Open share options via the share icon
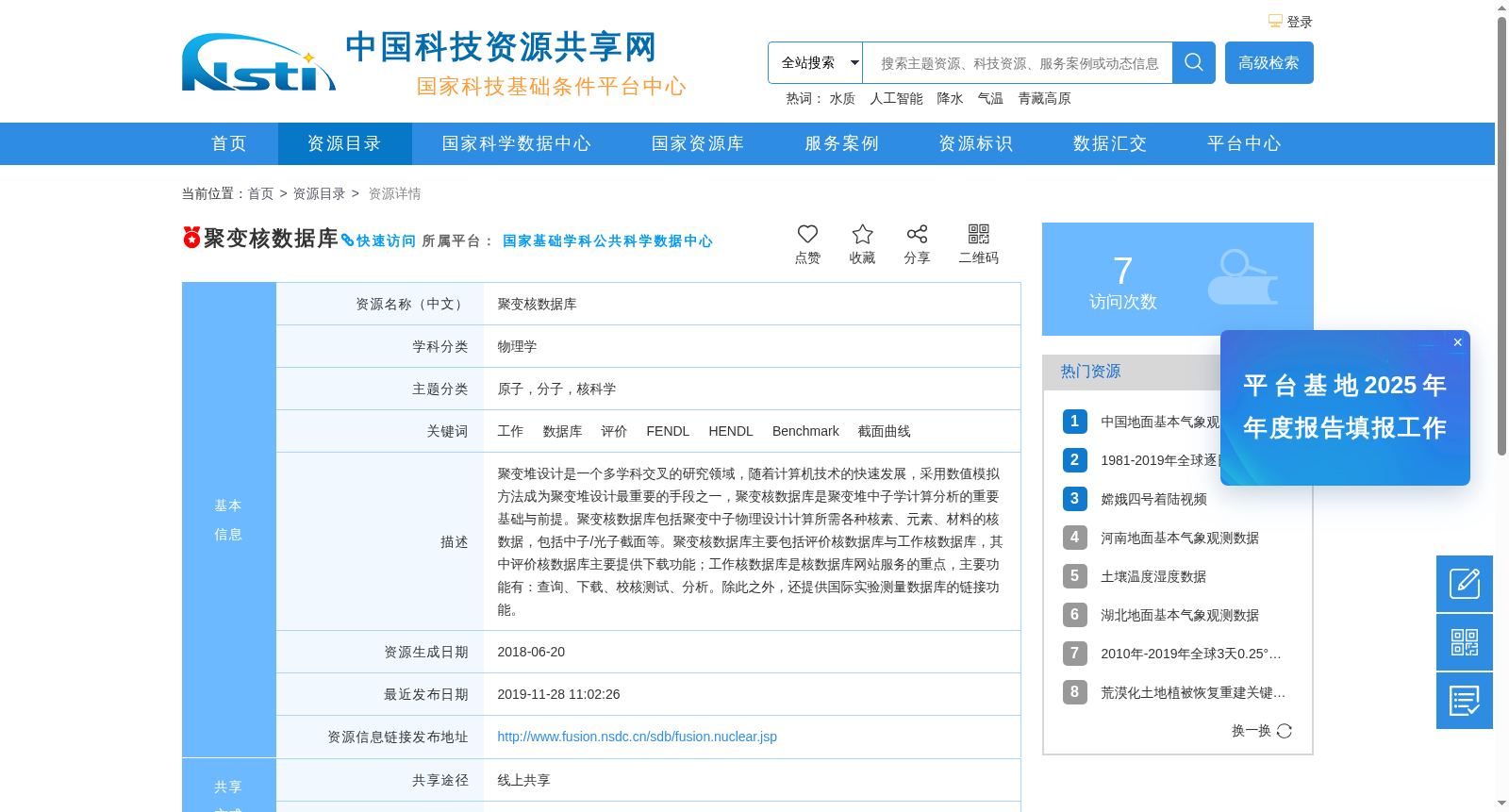The image size is (1509, 812). pyautogui.click(x=917, y=234)
